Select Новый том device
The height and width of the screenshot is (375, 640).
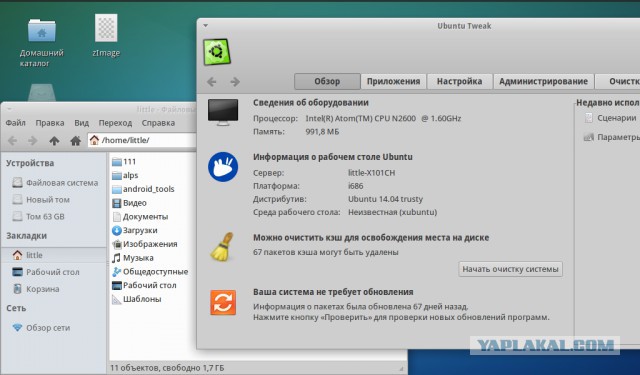tap(41, 200)
